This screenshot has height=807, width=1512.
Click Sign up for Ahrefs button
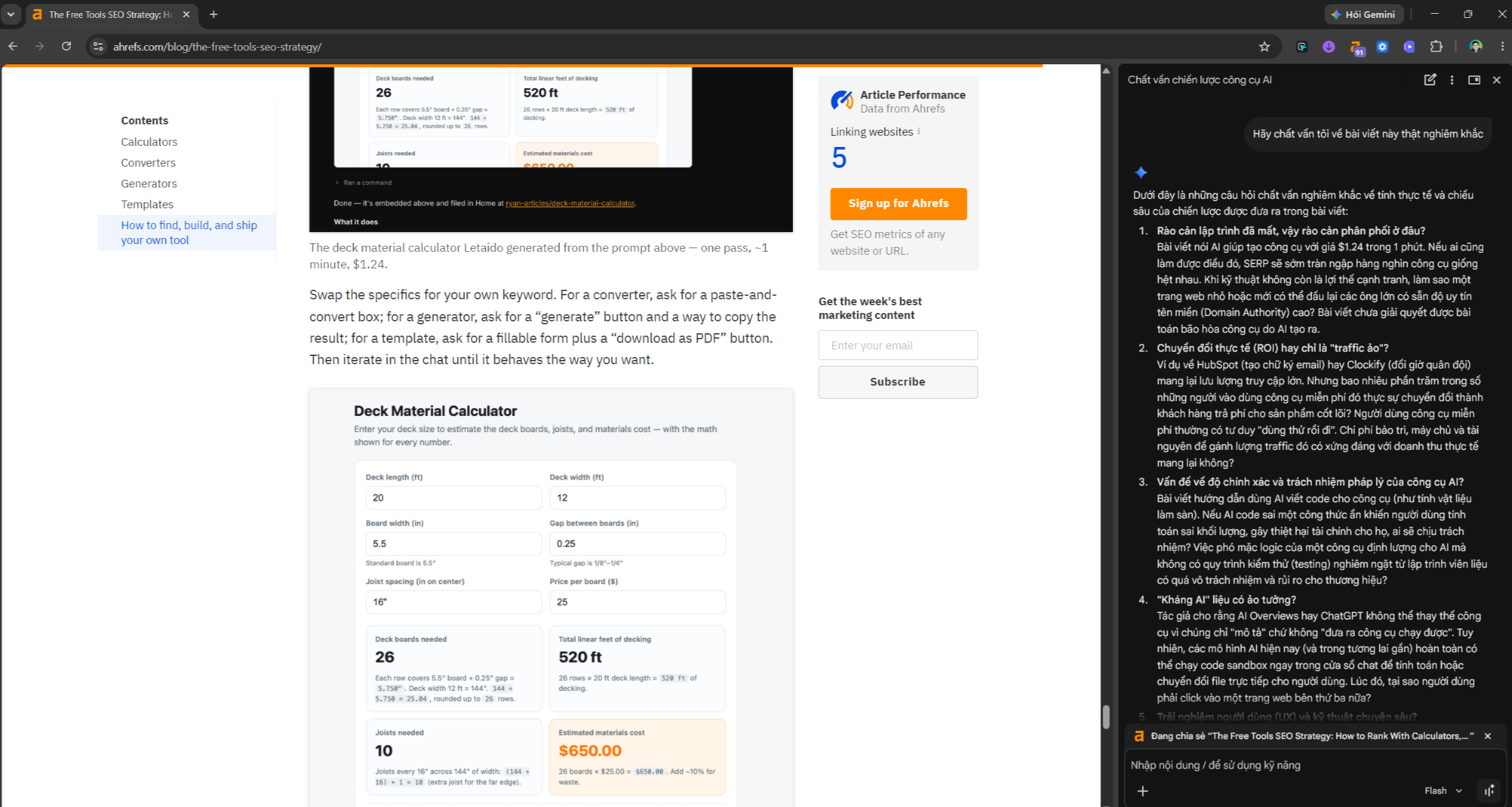pos(898,204)
